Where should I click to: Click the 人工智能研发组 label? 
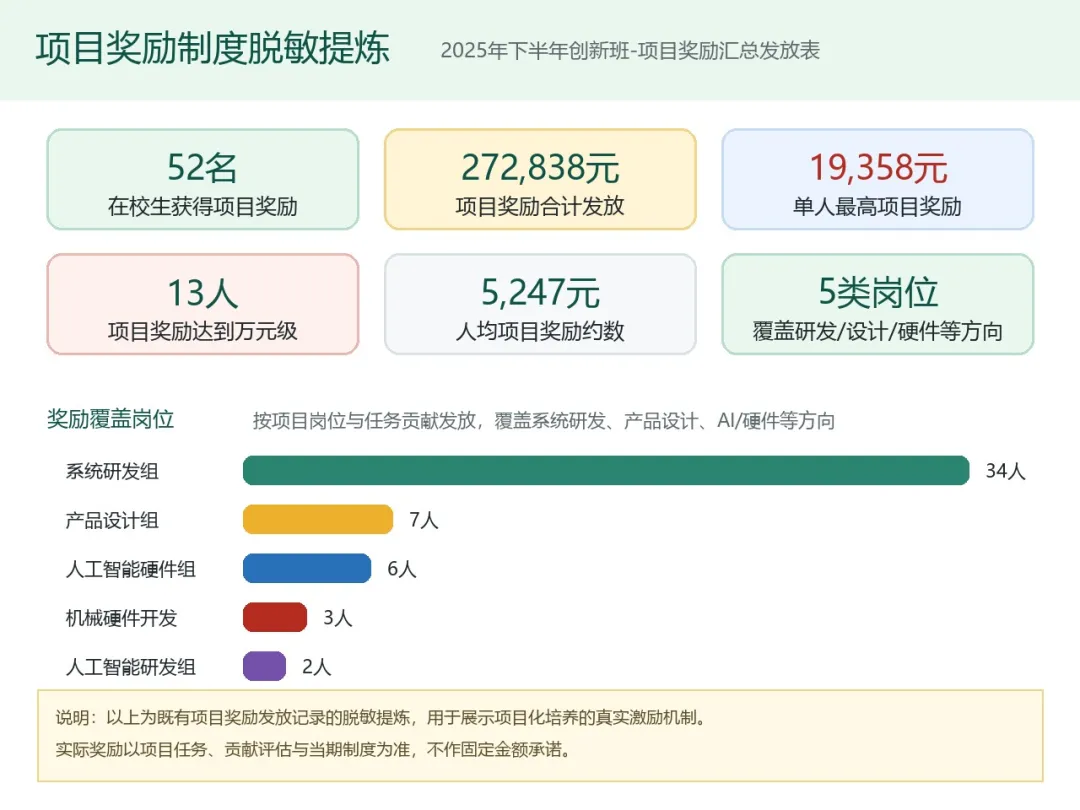point(131,667)
